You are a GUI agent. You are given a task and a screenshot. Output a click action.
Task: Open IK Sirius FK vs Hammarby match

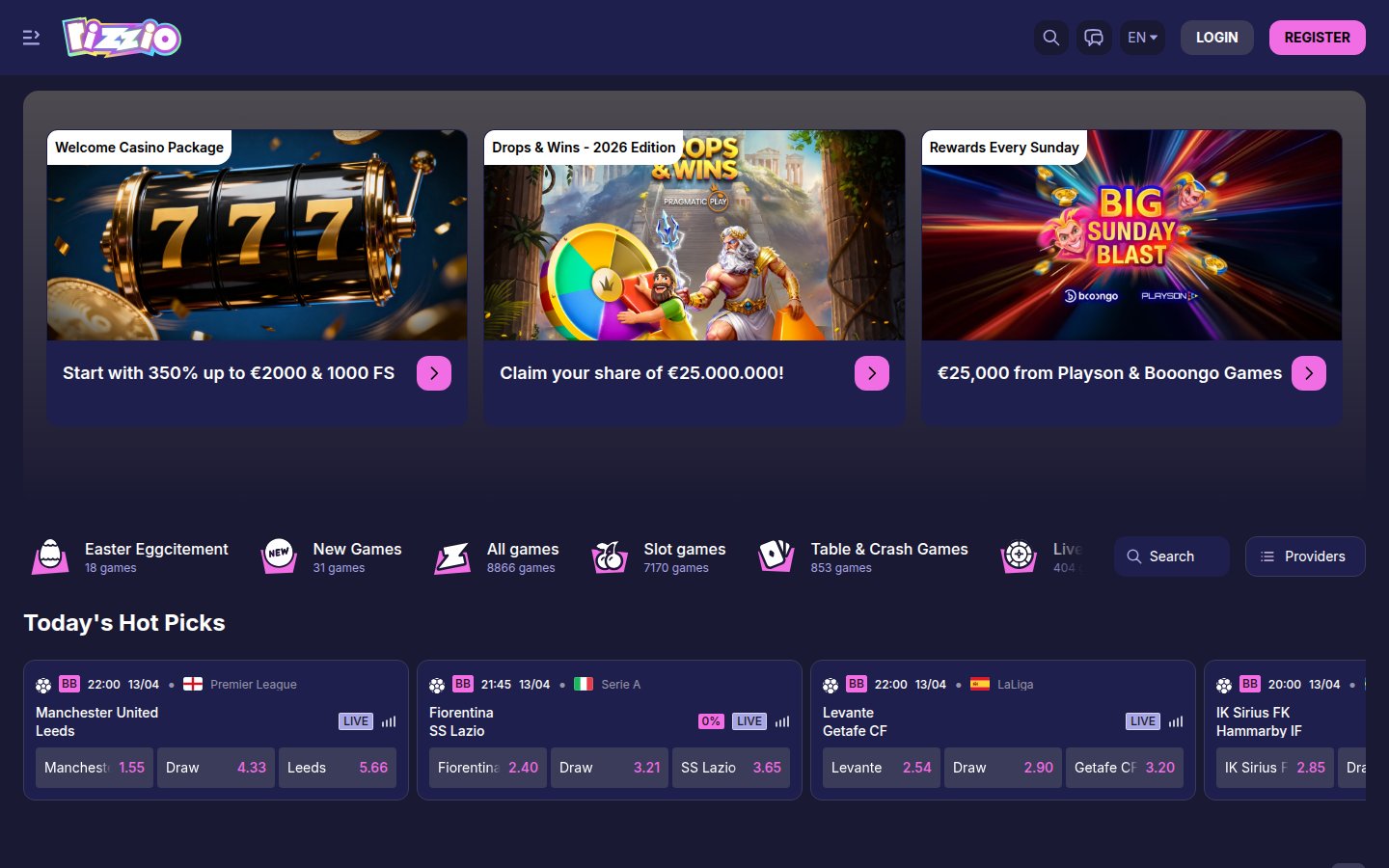pyautogui.click(x=1259, y=721)
